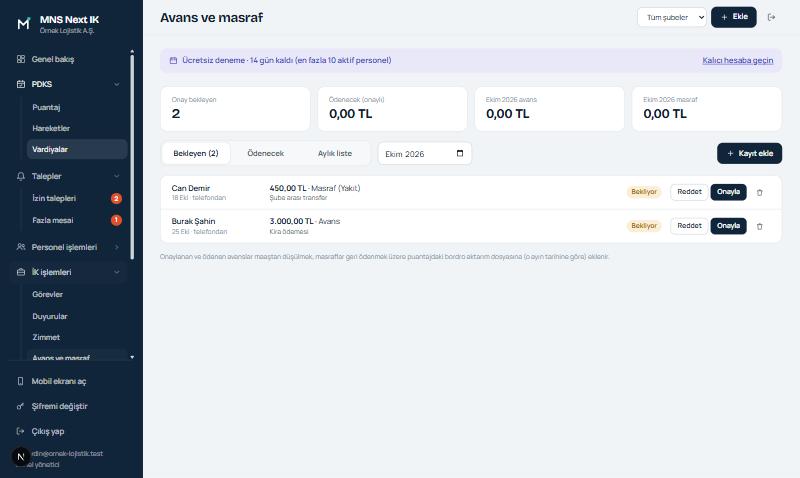
Task: Expand Personel işlemleri chevron
Action: click(116, 247)
